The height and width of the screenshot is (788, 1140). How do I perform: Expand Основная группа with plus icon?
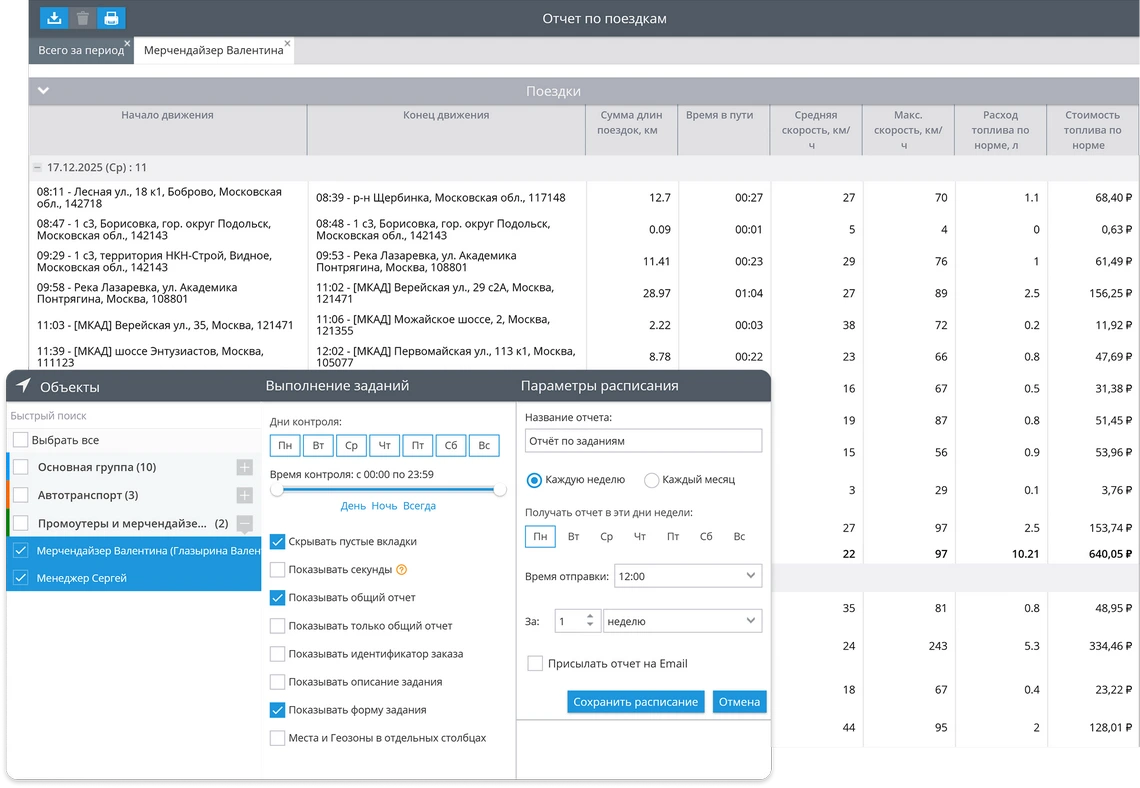pyautogui.click(x=244, y=467)
